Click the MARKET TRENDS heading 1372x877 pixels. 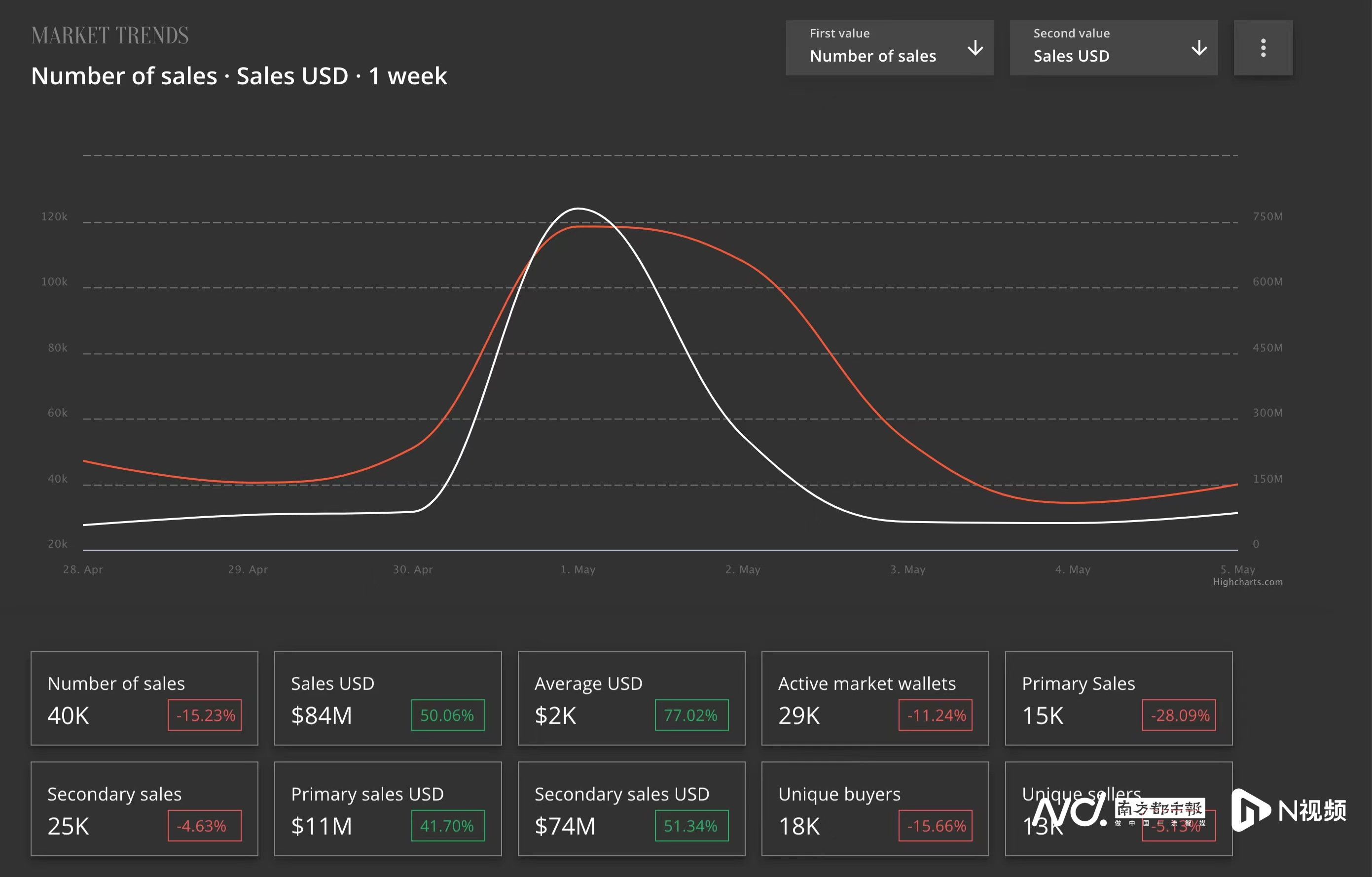coord(109,36)
